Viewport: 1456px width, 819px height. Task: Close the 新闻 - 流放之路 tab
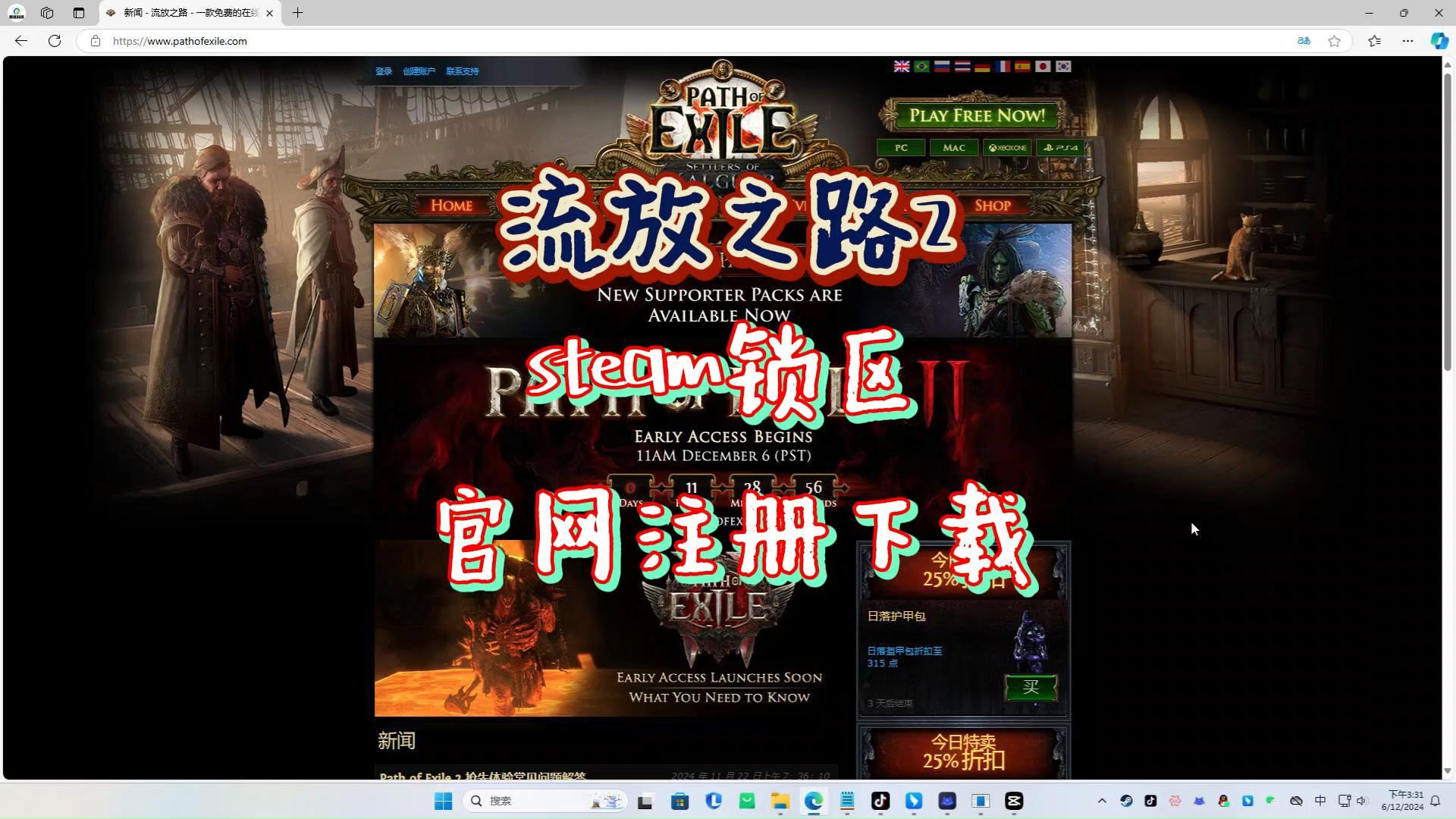click(269, 13)
